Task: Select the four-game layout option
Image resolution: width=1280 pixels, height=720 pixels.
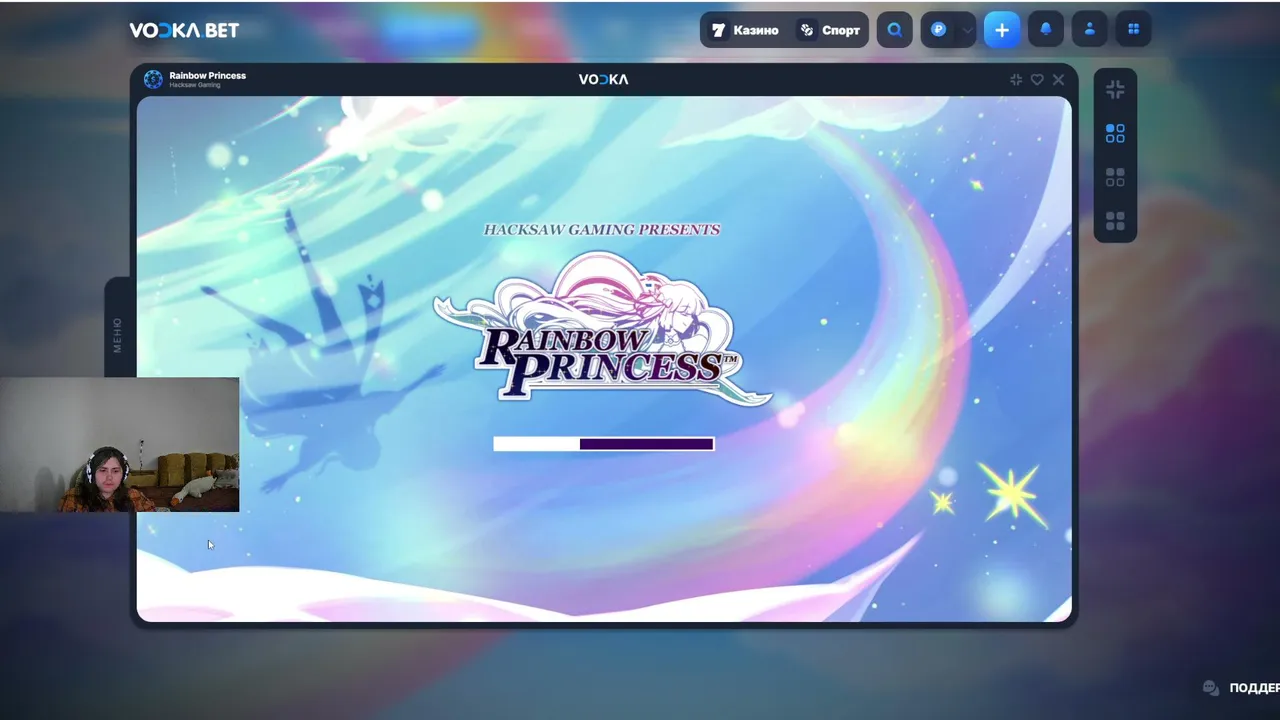Action: [1115, 221]
